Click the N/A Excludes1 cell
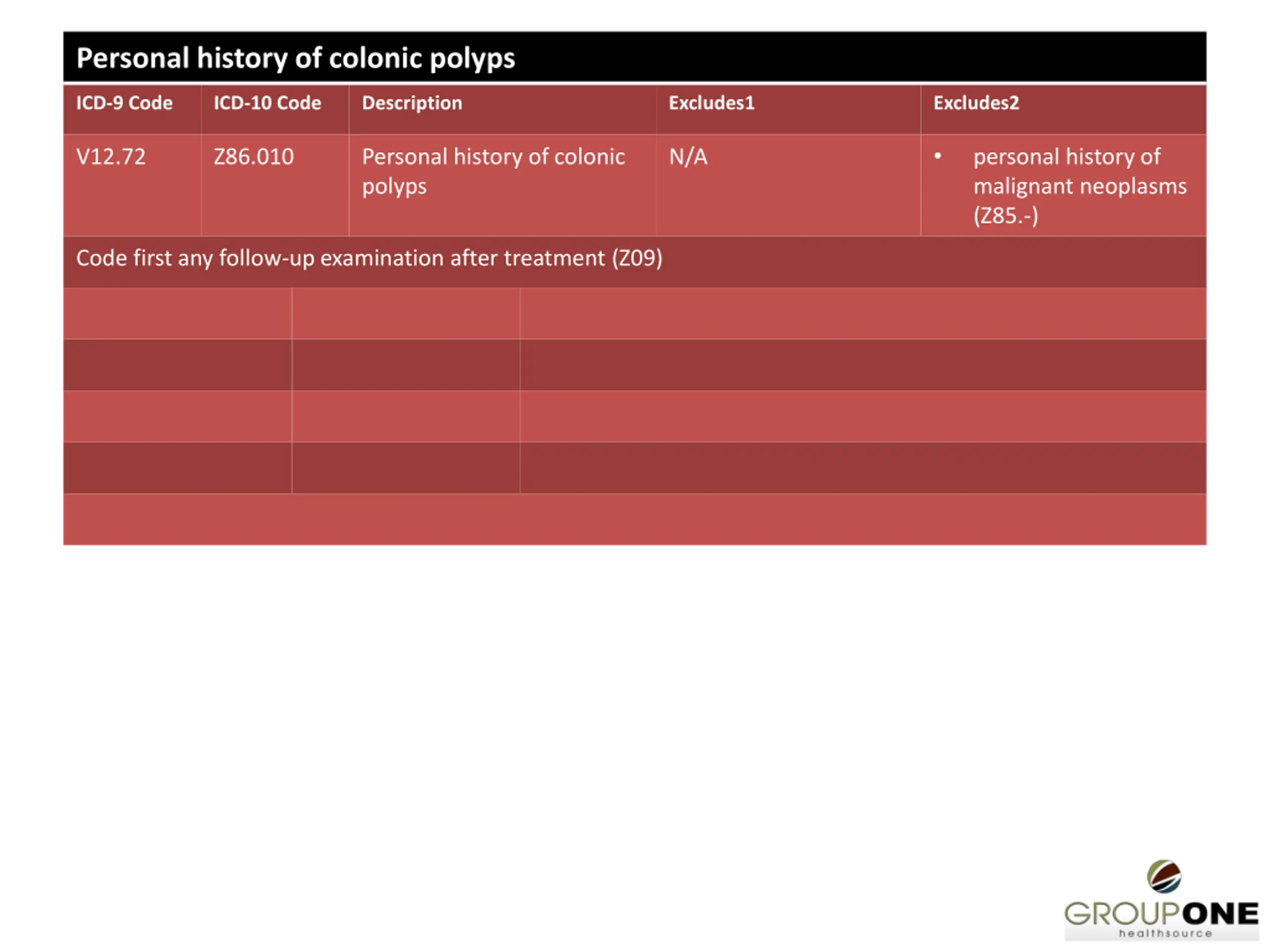1270x952 pixels. pos(788,185)
